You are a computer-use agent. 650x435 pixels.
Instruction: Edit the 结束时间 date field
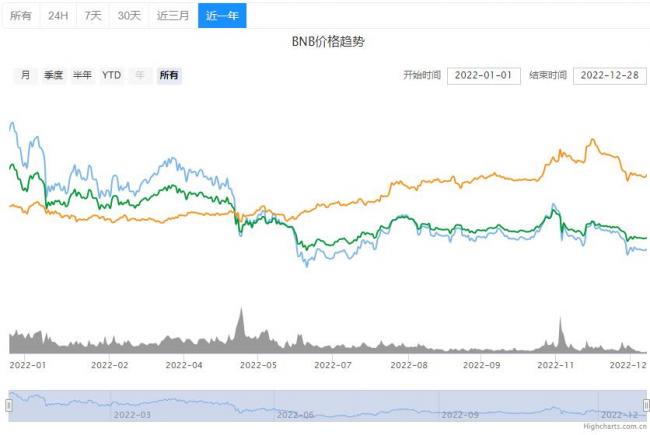pos(610,75)
